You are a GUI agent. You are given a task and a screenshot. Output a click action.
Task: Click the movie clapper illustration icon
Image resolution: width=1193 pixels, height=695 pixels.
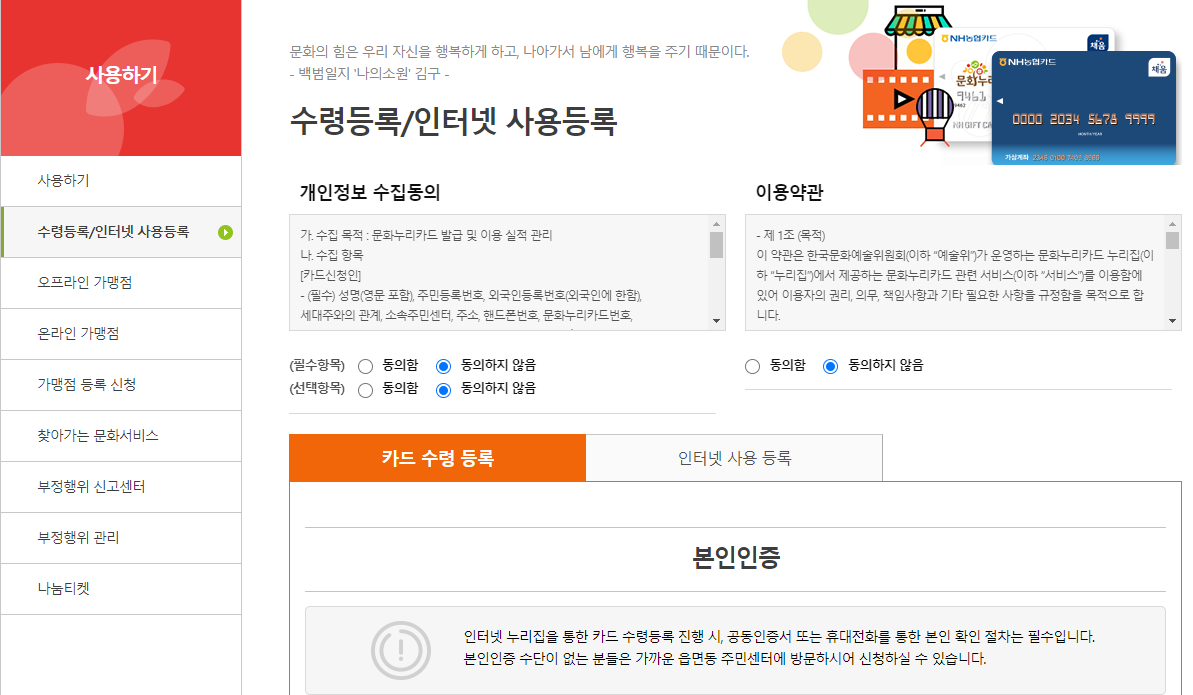point(898,98)
